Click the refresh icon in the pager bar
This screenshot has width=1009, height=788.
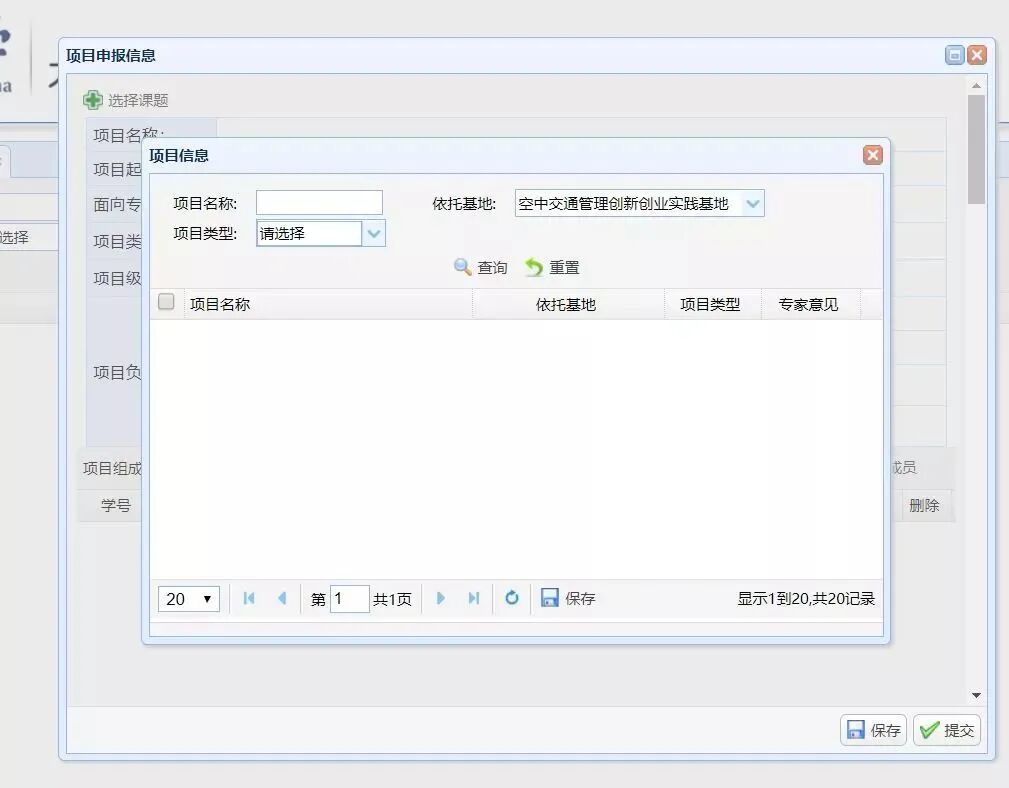[x=511, y=598]
